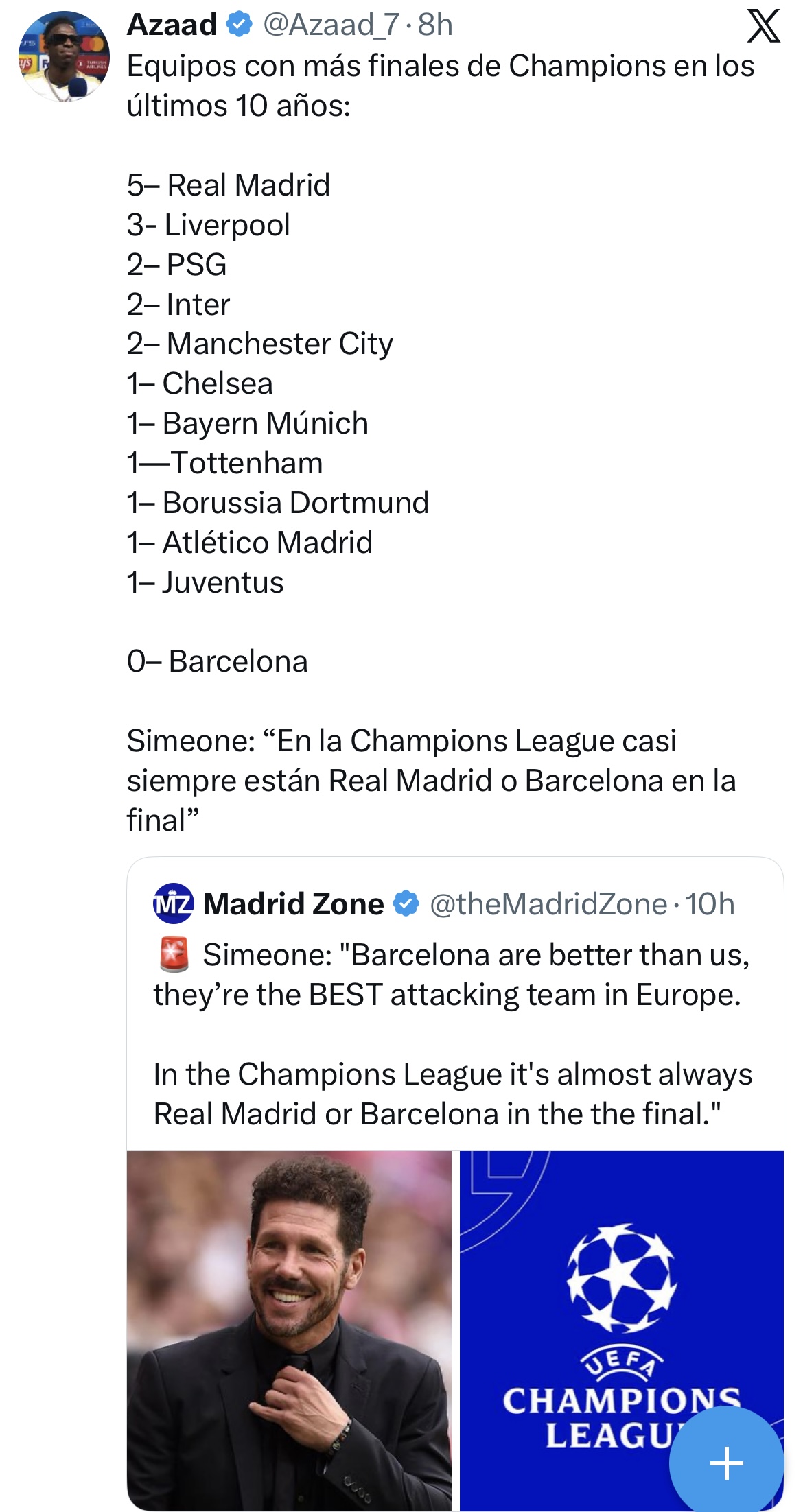The height and width of the screenshot is (1512, 803).
Task: Tap Azaad's blue verified badge
Action: [x=239, y=25]
